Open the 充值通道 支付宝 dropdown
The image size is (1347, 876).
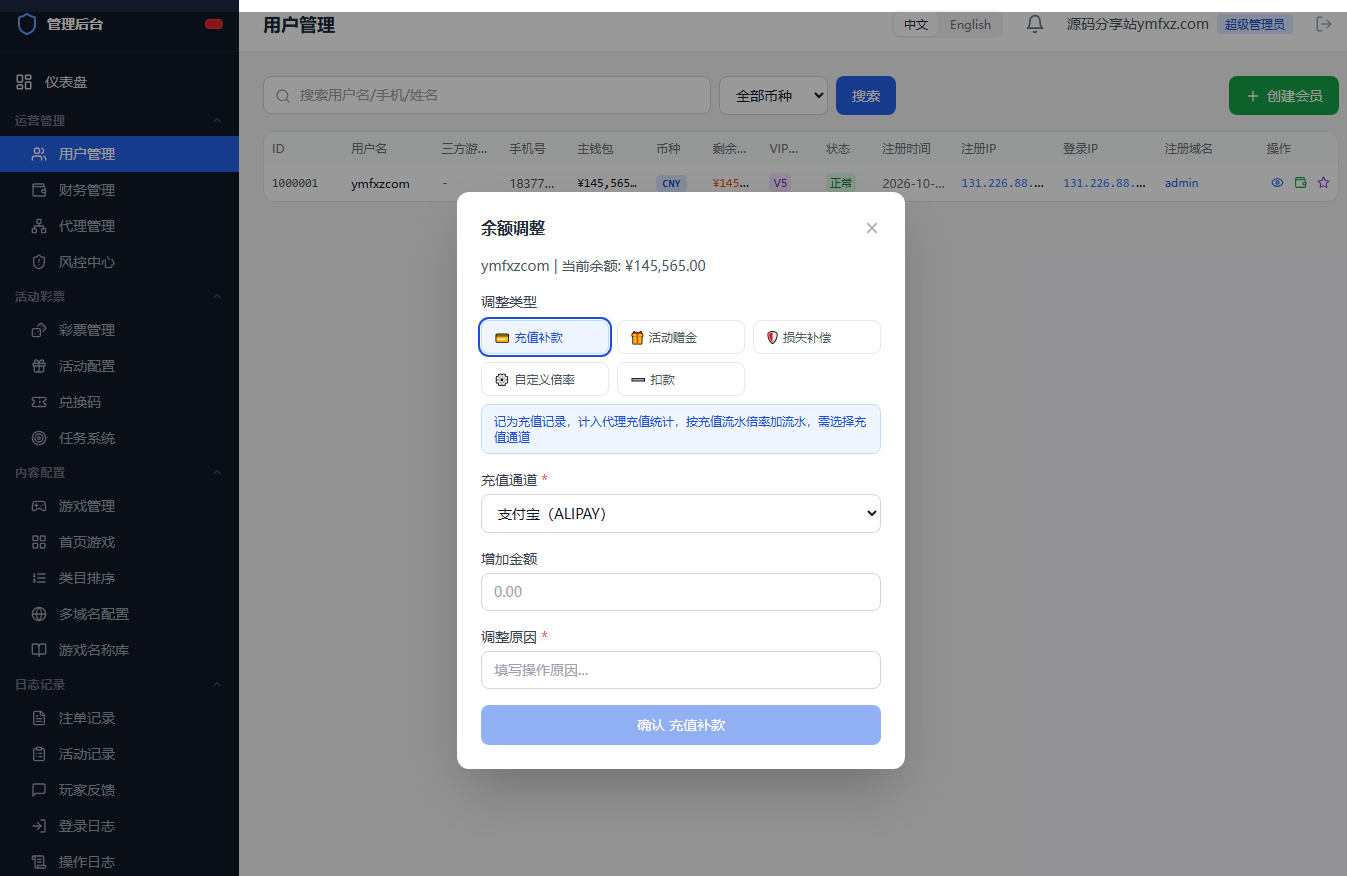coord(681,513)
